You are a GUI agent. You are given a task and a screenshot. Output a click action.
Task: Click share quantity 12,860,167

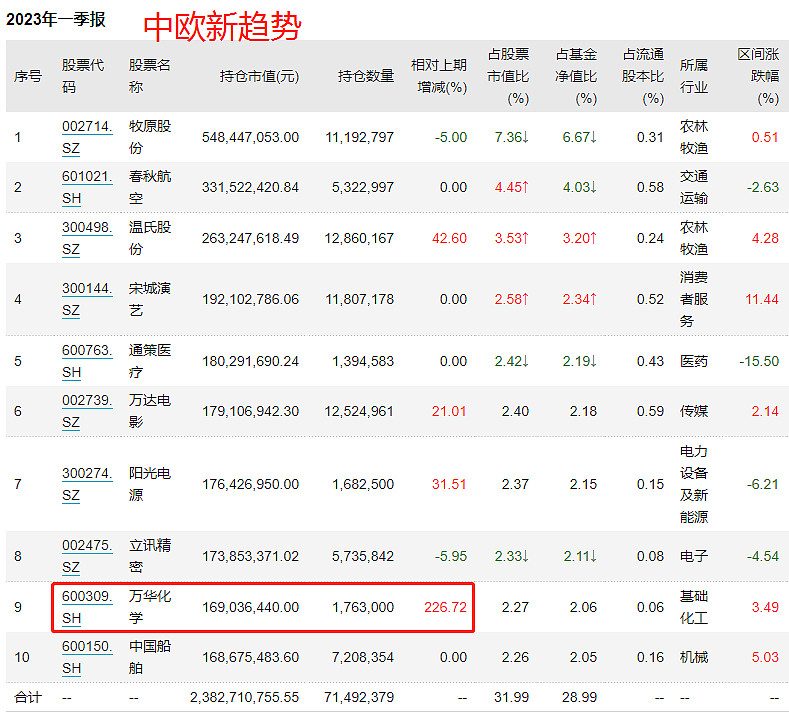359,238
